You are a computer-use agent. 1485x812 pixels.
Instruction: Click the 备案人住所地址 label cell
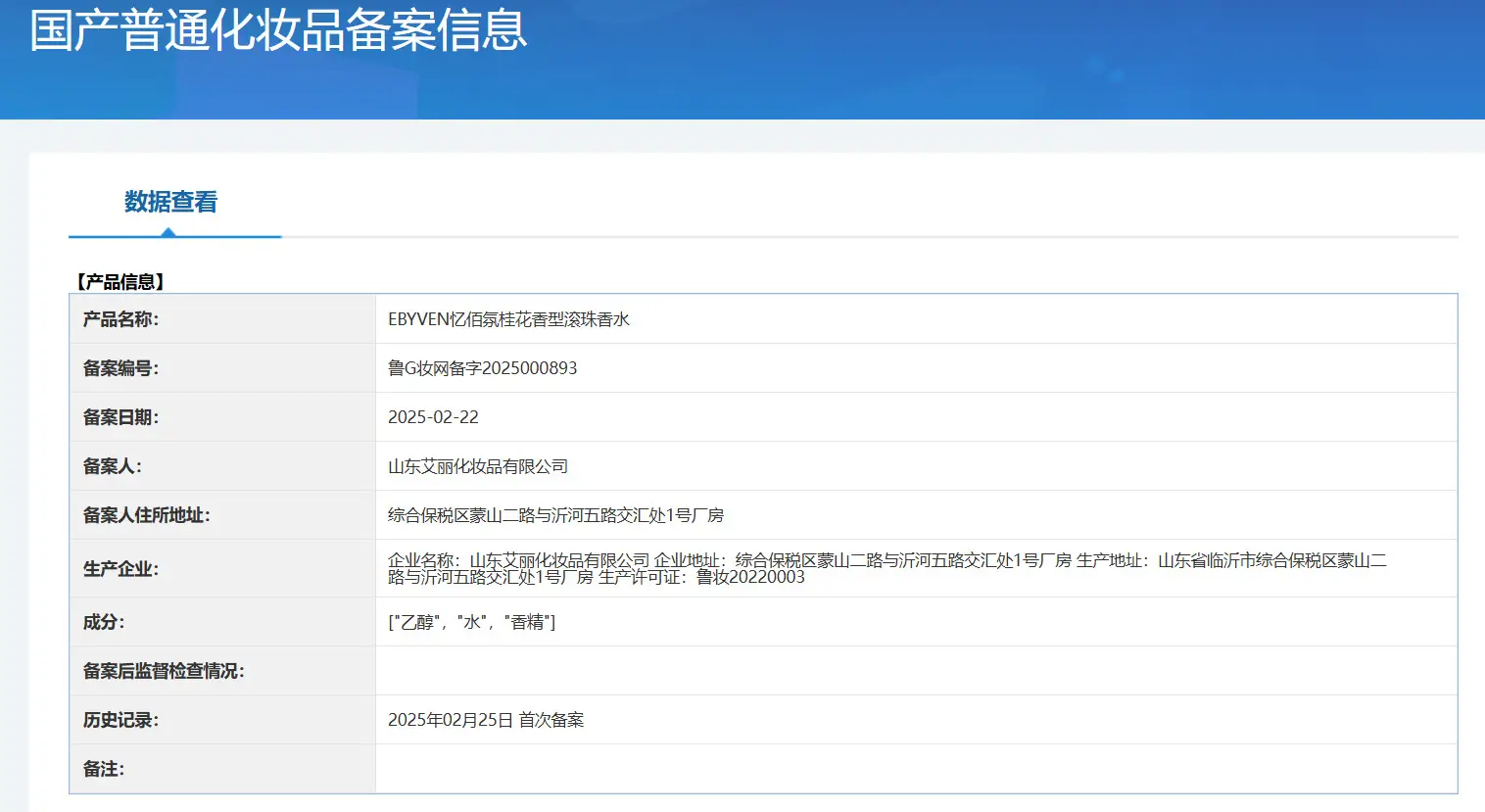coord(222,515)
